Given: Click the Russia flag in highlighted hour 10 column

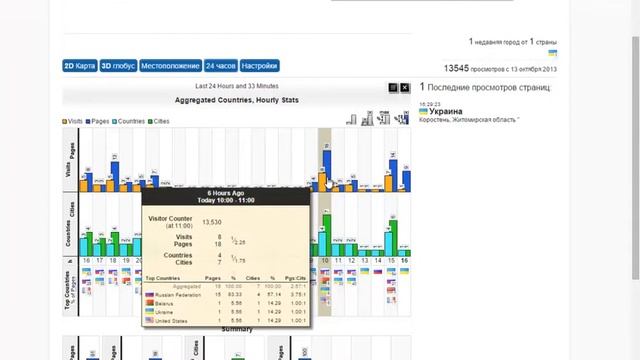Looking at the screenshot, I should click(x=324, y=272).
